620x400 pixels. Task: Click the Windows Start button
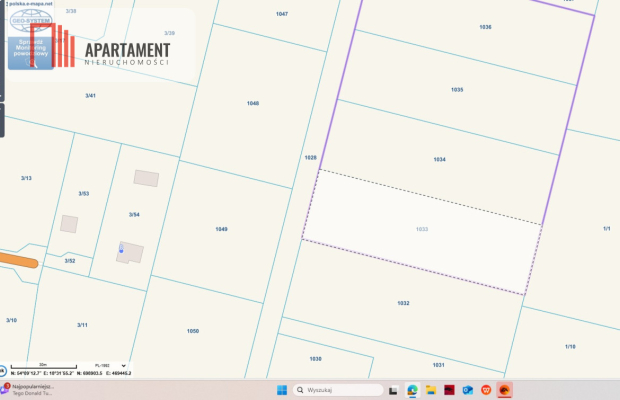pos(281,389)
